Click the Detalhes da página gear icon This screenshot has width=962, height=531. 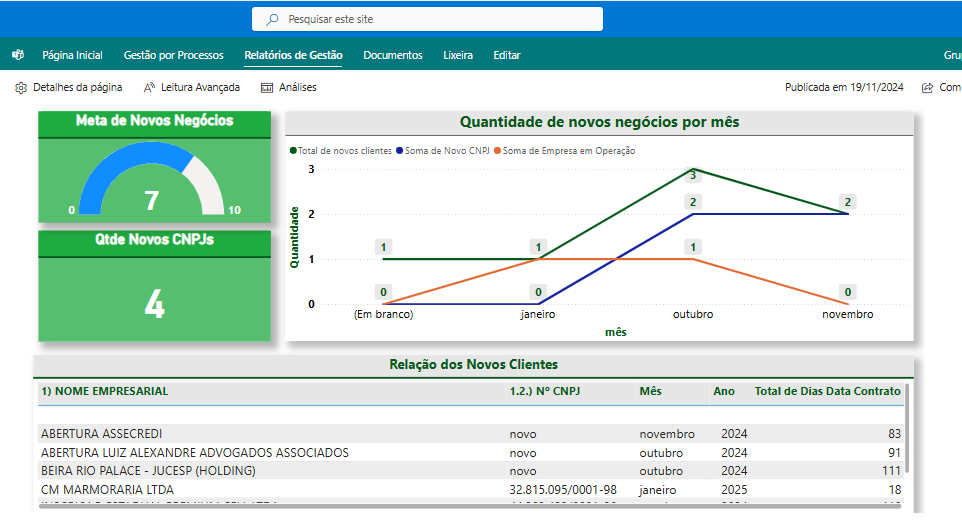point(21,88)
